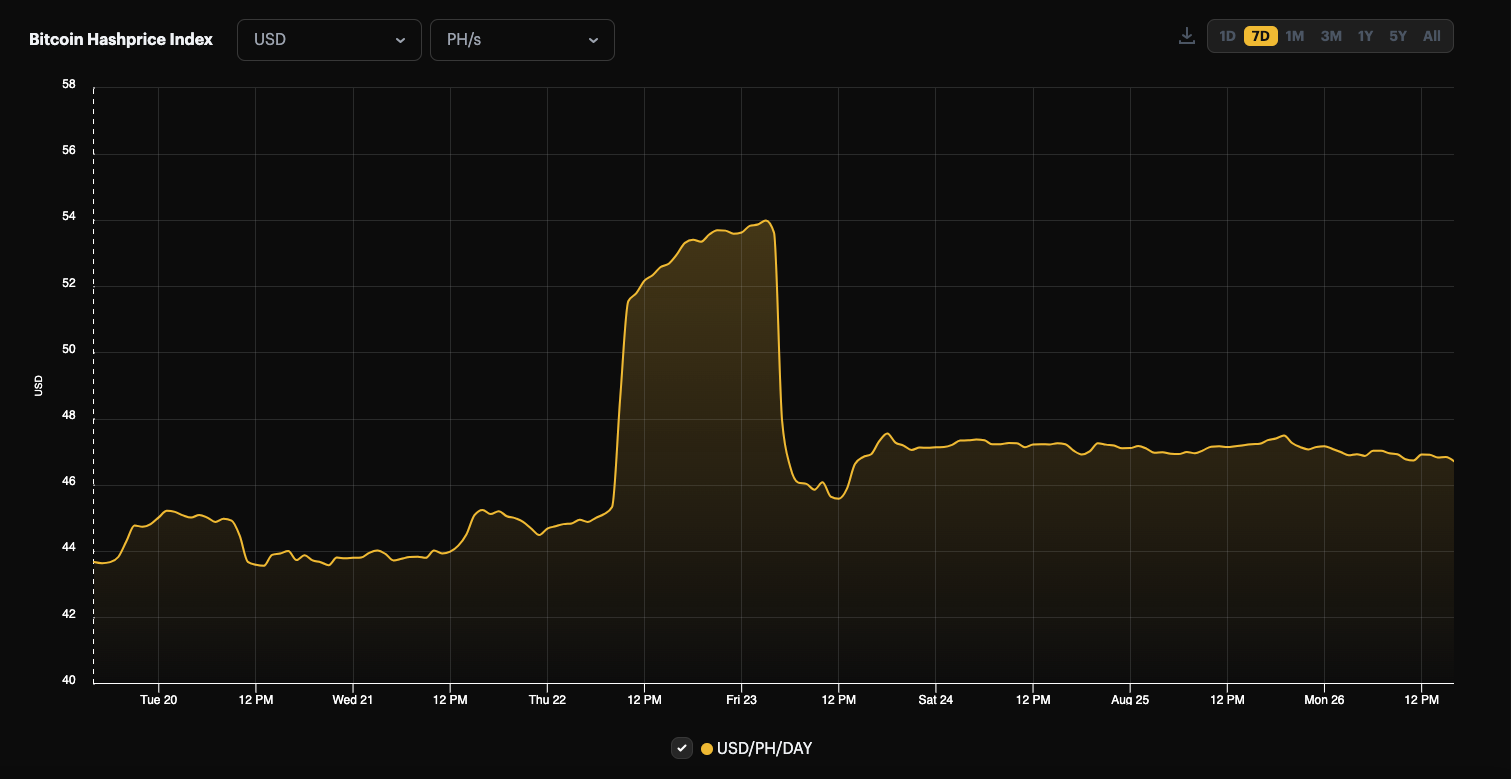Expand the currency selection menu

[x=330, y=40]
